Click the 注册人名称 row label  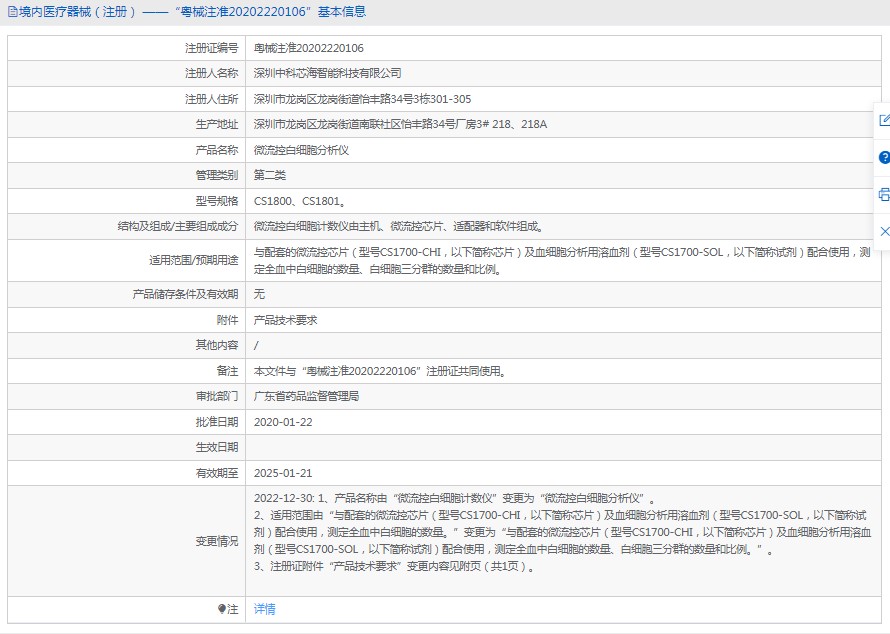tap(211, 73)
